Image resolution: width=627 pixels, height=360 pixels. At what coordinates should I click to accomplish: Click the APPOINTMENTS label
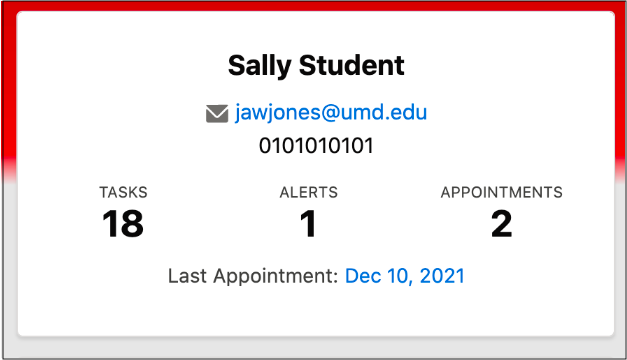click(x=501, y=192)
